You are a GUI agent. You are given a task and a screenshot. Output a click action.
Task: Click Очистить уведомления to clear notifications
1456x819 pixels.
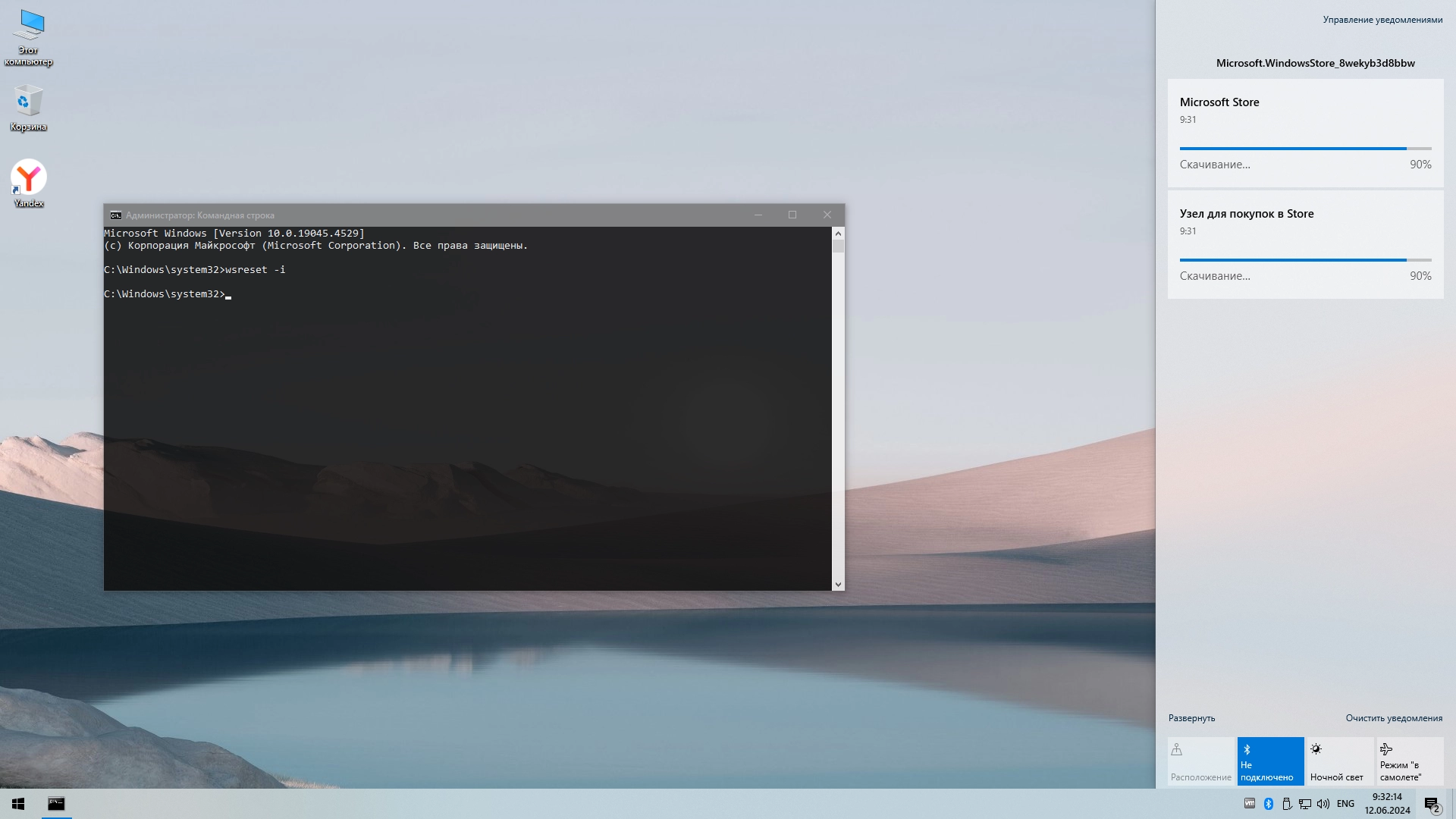pos(1394,718)
